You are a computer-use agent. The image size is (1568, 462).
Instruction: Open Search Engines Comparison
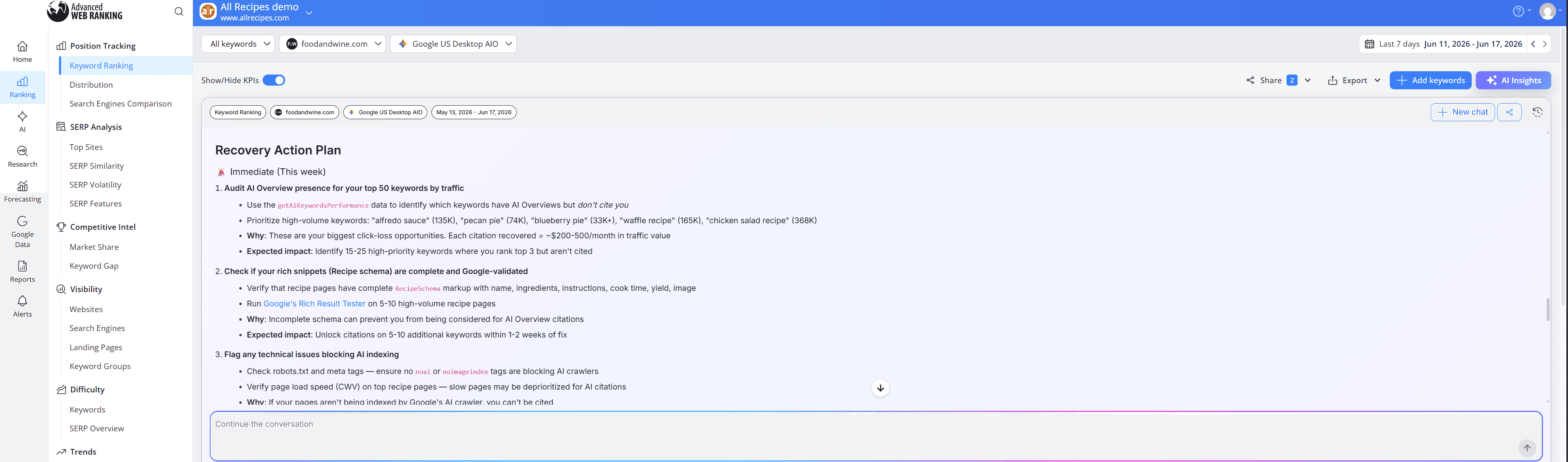point(120,104)
